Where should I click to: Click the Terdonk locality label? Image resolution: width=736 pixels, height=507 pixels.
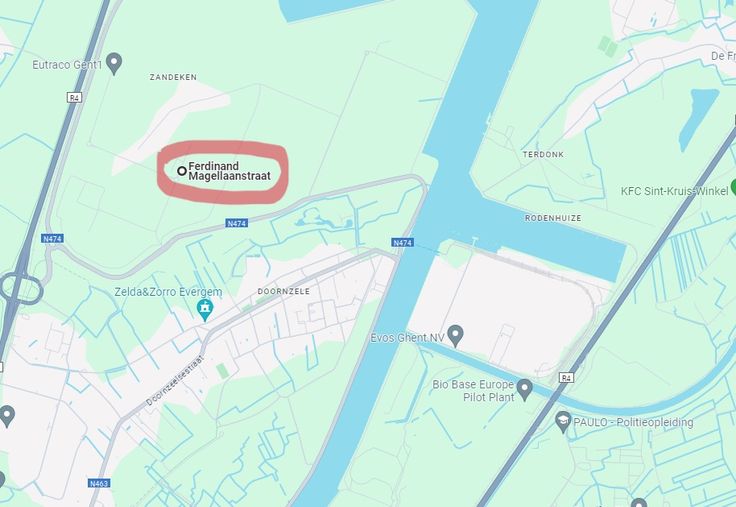(543, 154)
